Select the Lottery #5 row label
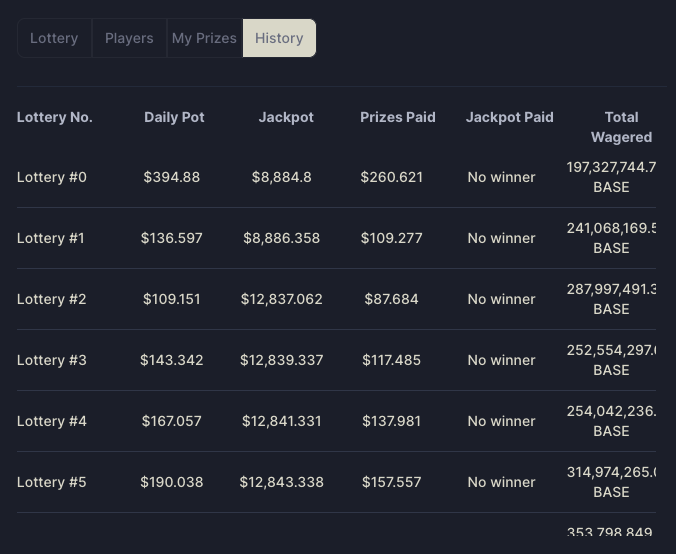This screenshot has width=676, height=554. pyautogui.click(x=52, y=482)
